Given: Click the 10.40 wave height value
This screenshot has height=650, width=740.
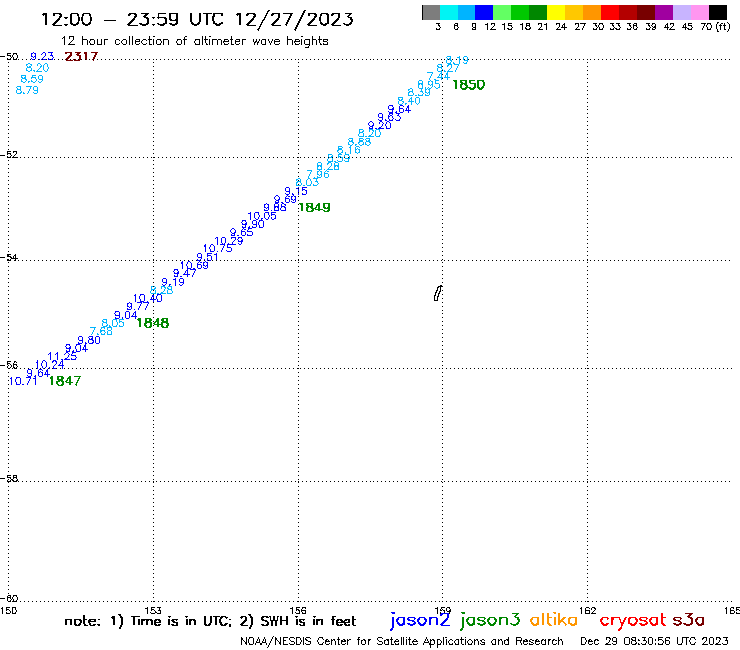Looking at the screenshot, I should 148,298.
